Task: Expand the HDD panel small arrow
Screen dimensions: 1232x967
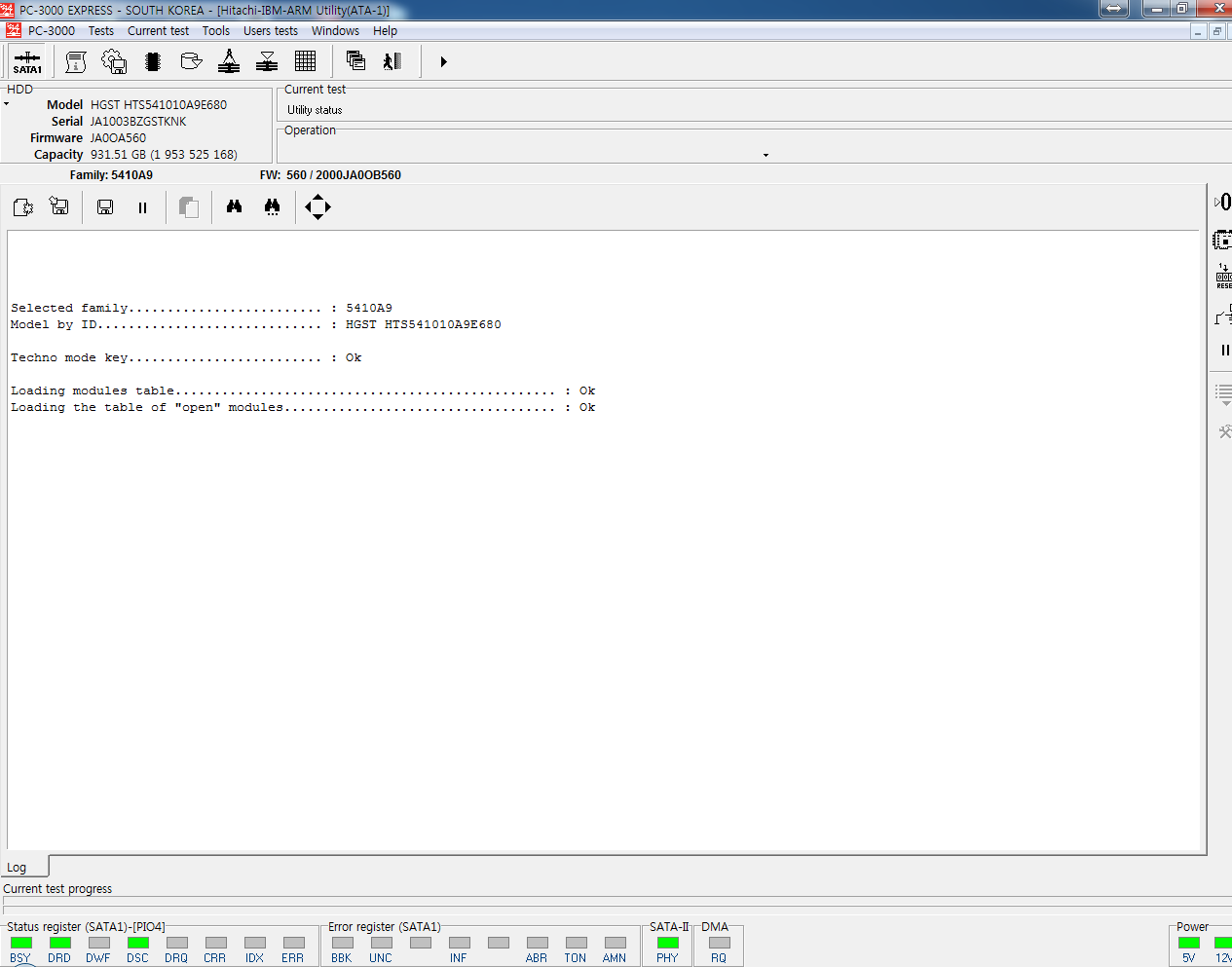Action: point(6,103)
